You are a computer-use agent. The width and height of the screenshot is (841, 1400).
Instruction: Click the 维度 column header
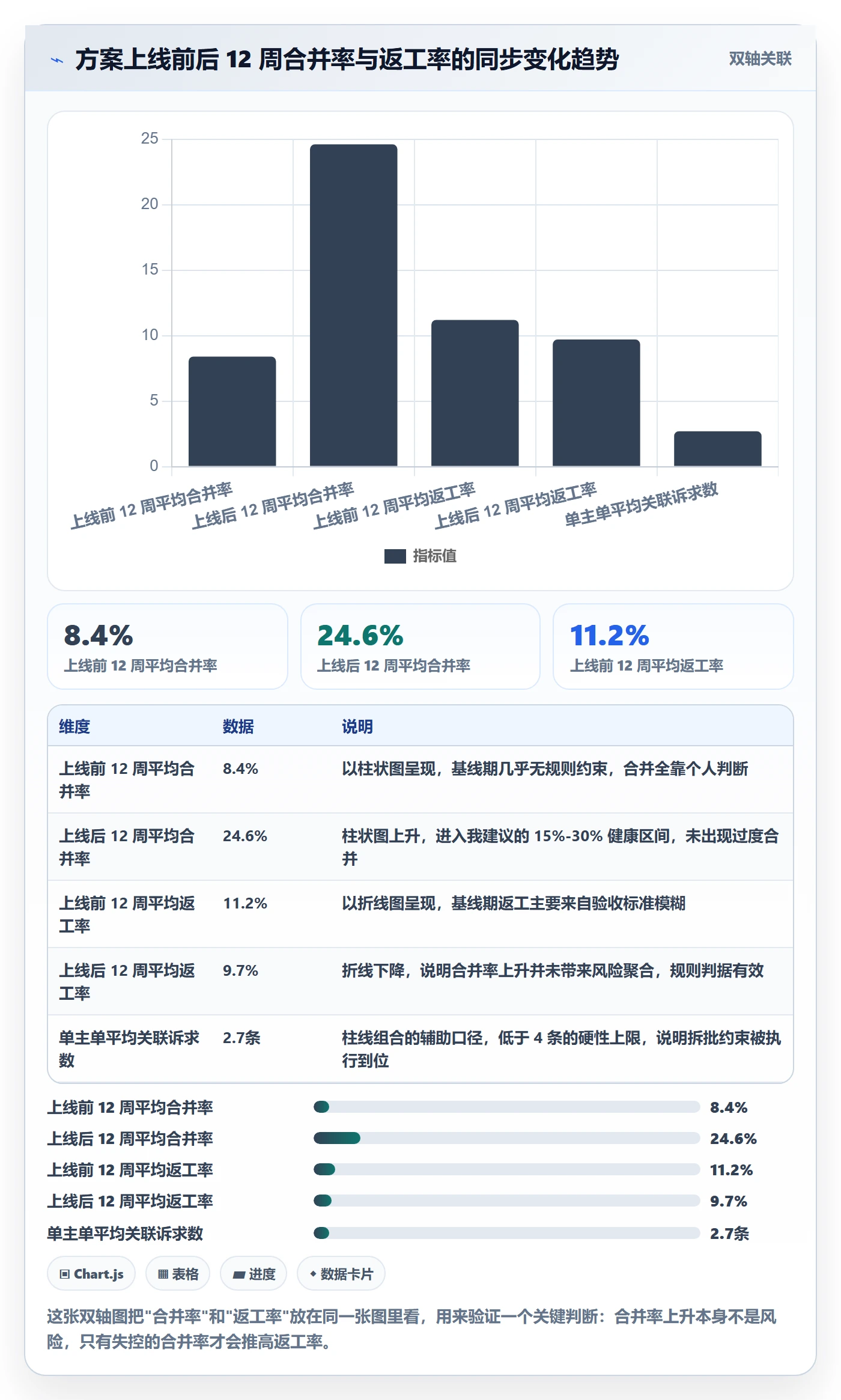click(74, 726)
